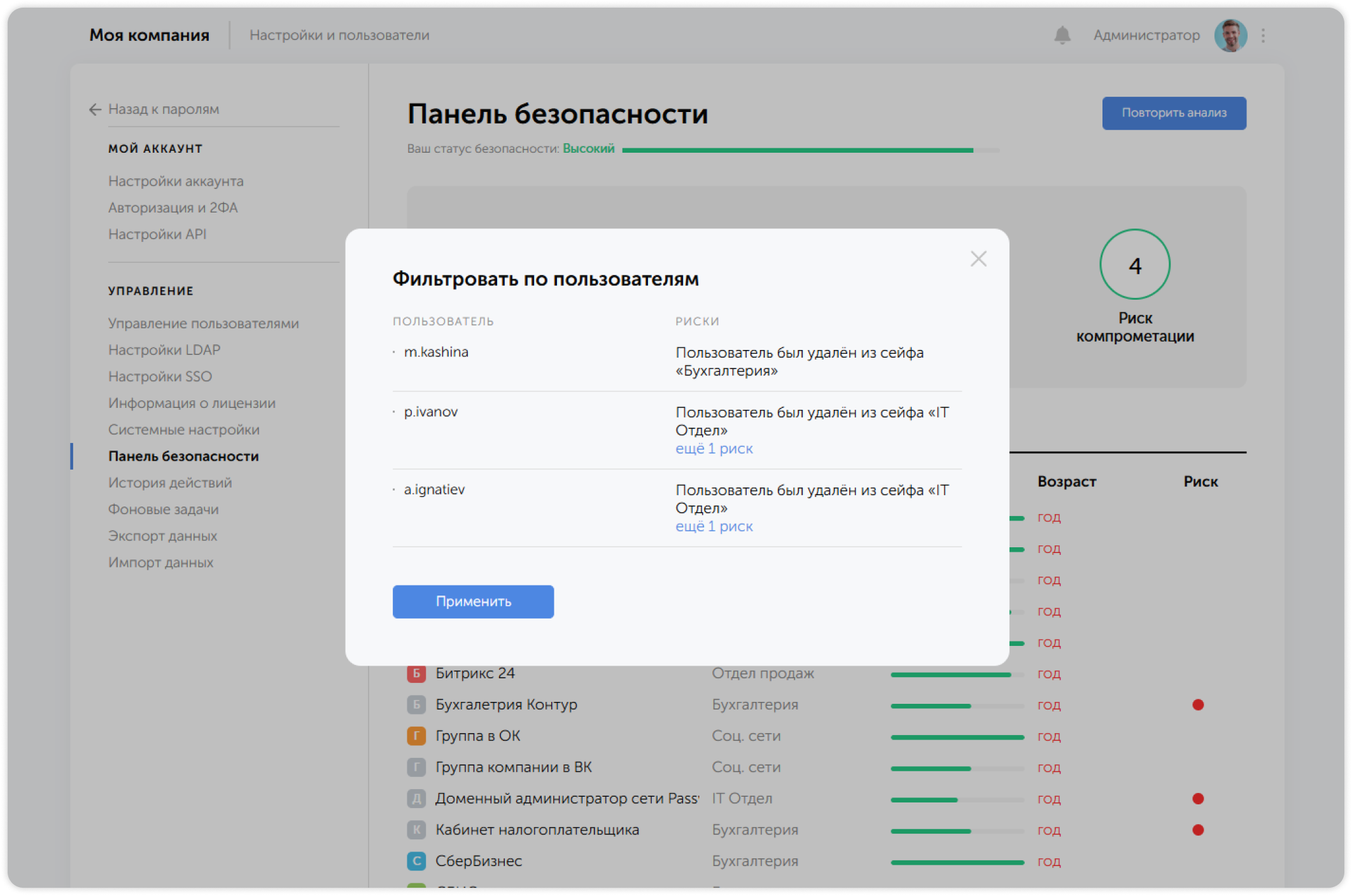Viewport: 1352px width, 896px height.
Task: Start a new analysis with «Повторить анализ»
Action: 1174,113
